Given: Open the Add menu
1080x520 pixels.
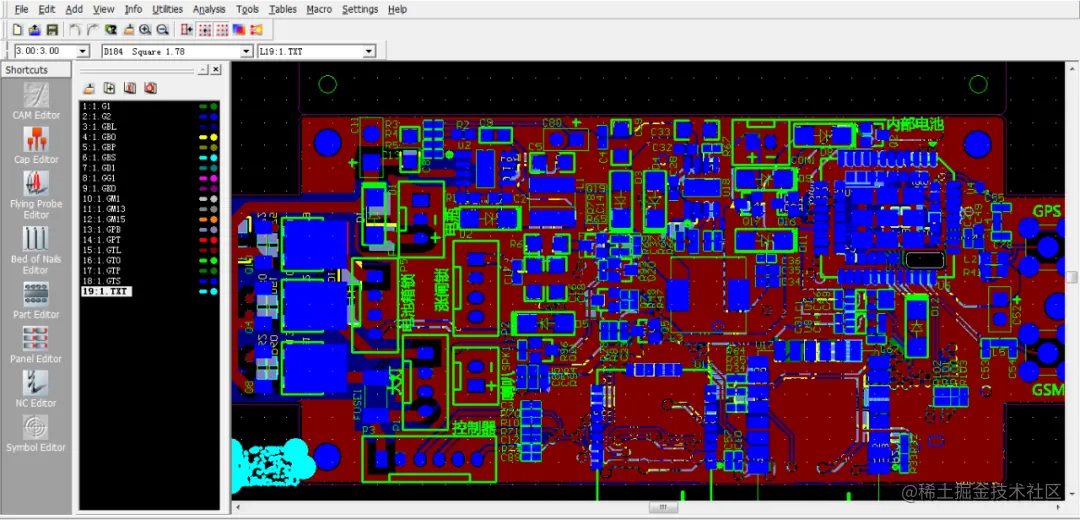Looking at the screenshot, I should 74,10.
